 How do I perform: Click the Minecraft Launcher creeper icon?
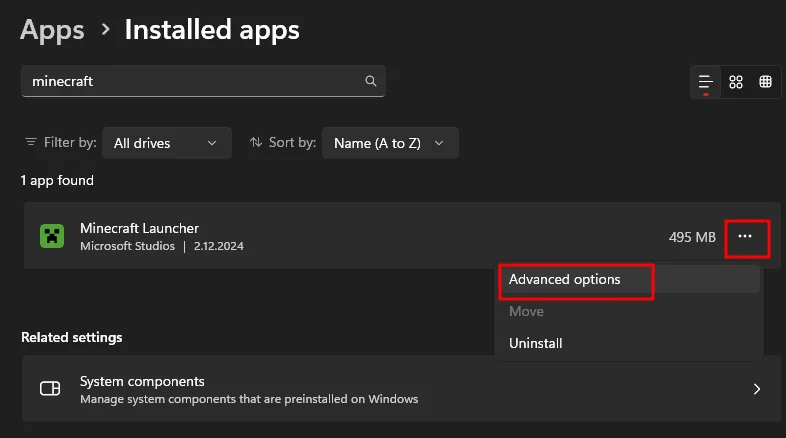[x=52, y=236]
